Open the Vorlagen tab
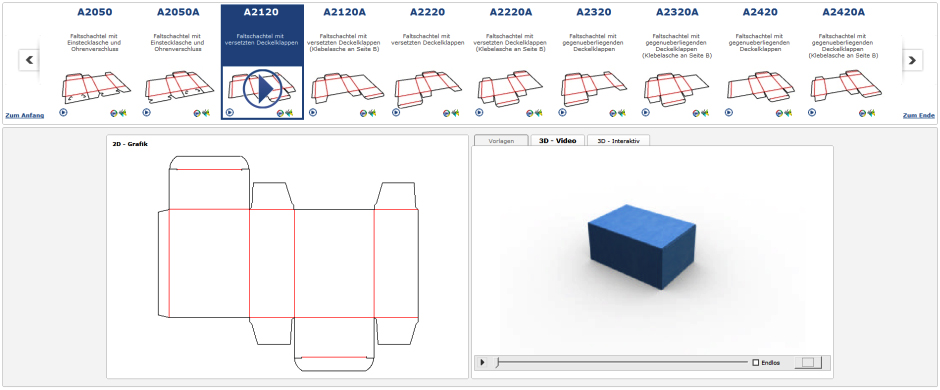 click(501, 141)
